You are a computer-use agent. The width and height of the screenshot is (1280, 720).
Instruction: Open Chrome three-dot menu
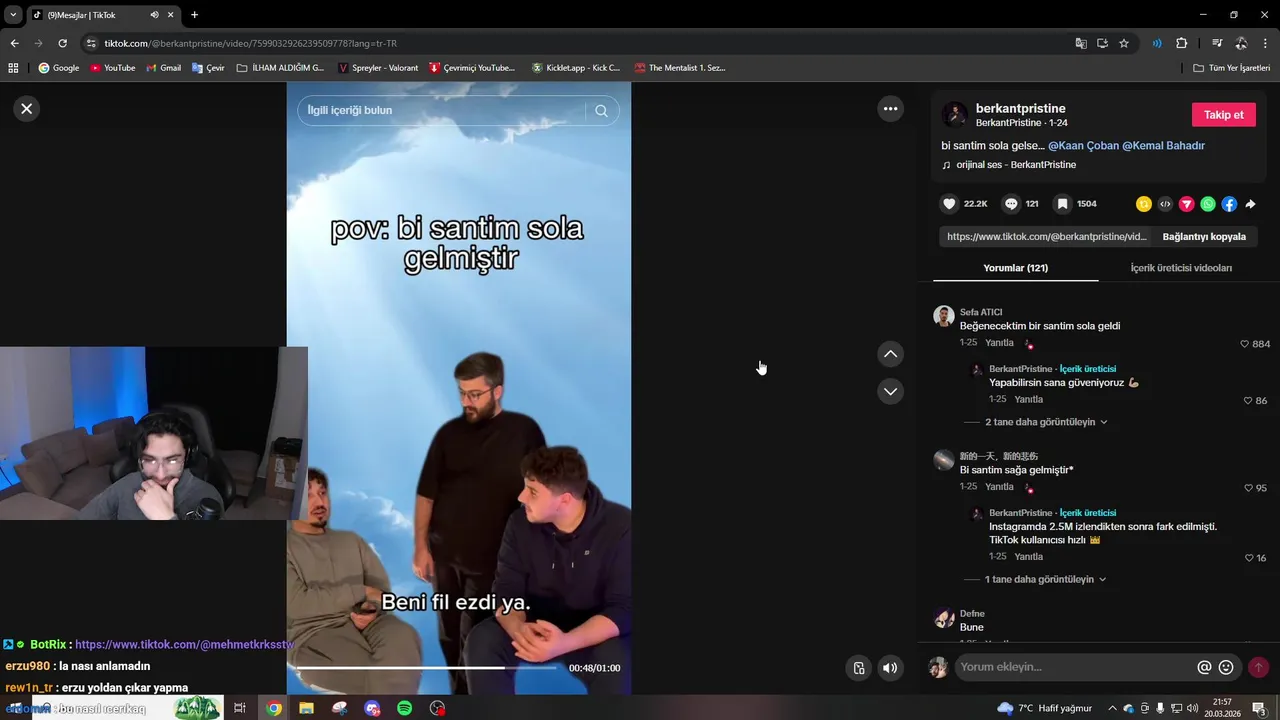[x=1265, y=43]
